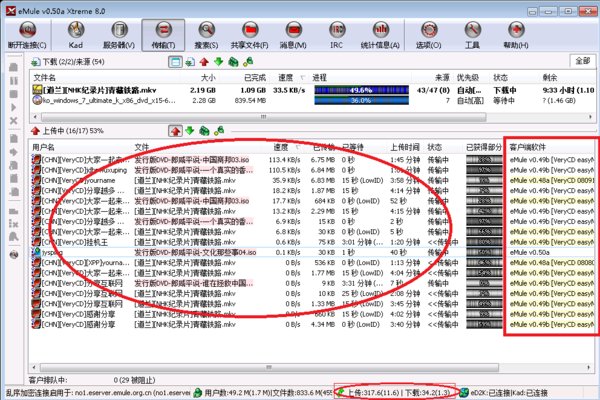Select the ko_windows_7_ultimate download row
Viewport: 600px width, 400px height.
(313, 101)
